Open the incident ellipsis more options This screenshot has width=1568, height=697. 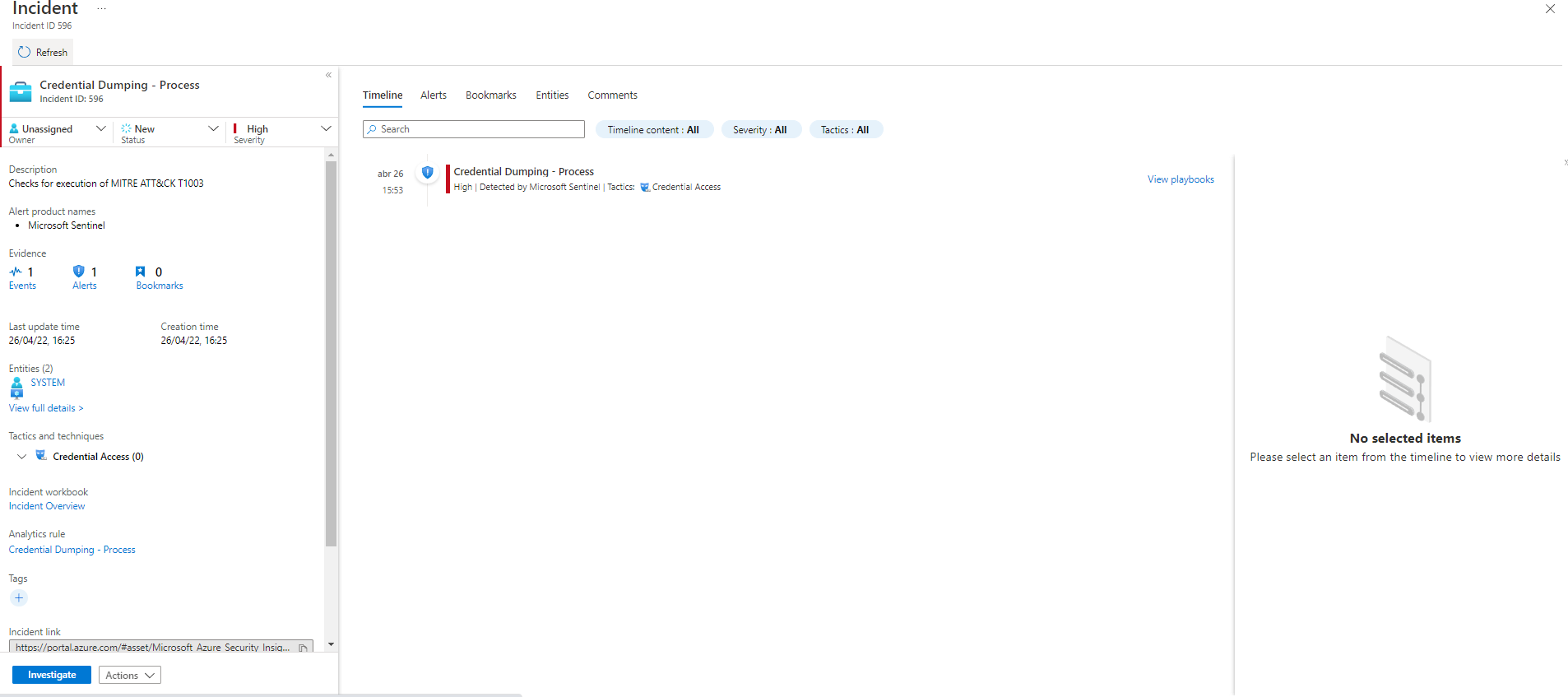click(101, 9)
